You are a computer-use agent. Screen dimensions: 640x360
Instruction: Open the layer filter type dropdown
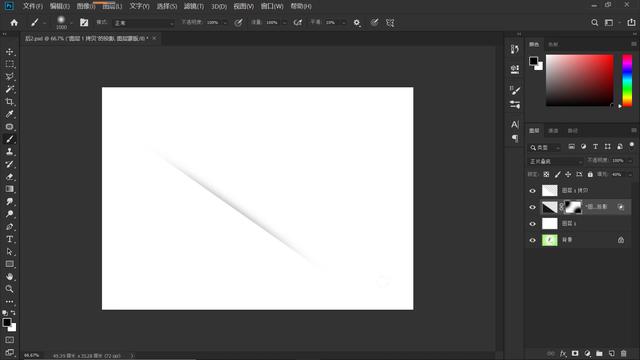pos(545,147)
